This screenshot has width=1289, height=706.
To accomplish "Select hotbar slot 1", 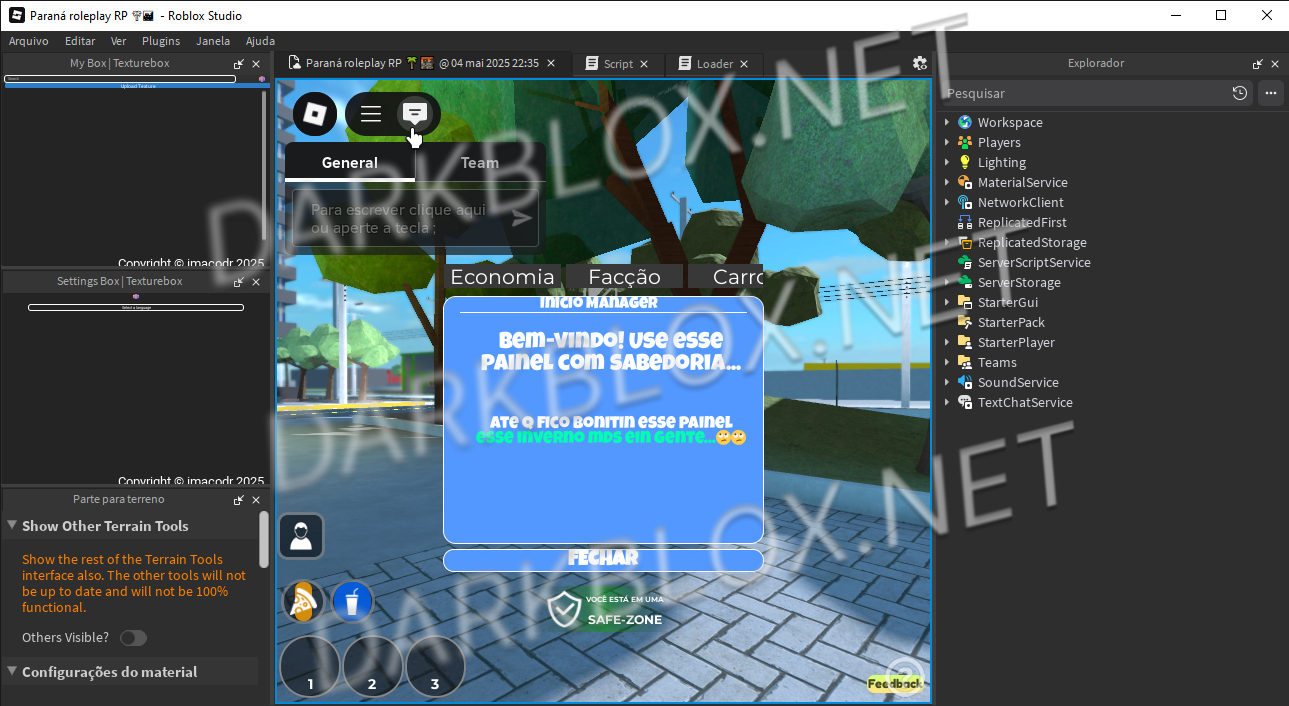I will [x=310, y=666].
